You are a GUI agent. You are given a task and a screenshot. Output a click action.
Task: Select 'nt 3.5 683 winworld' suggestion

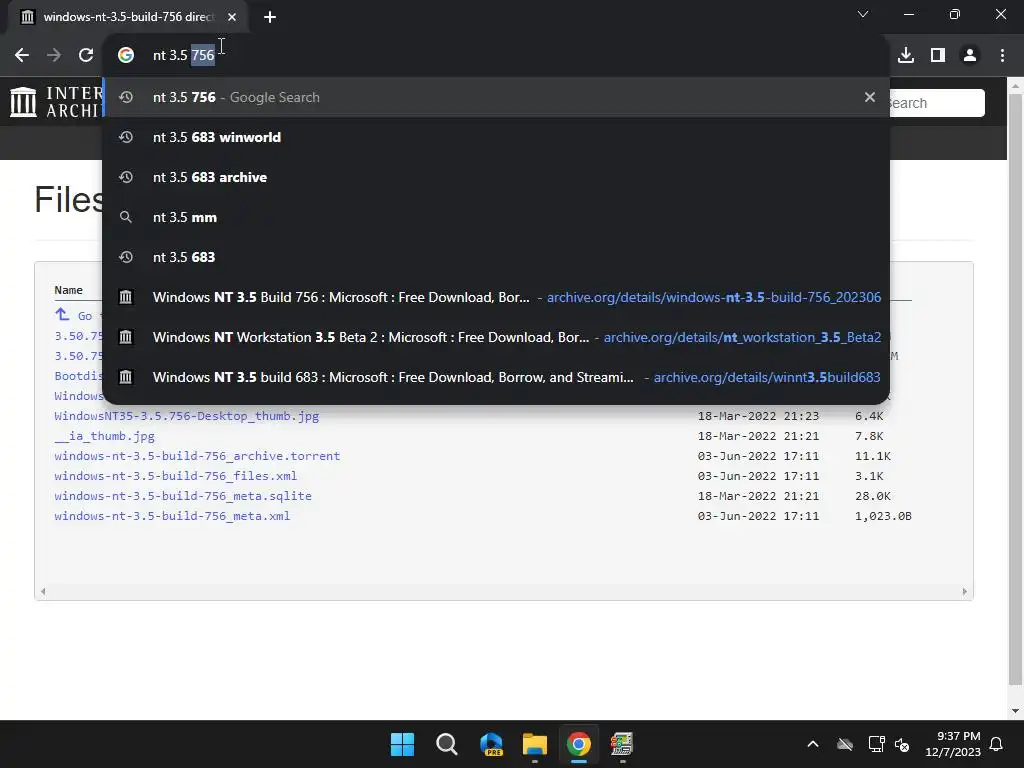pos(496,137)
